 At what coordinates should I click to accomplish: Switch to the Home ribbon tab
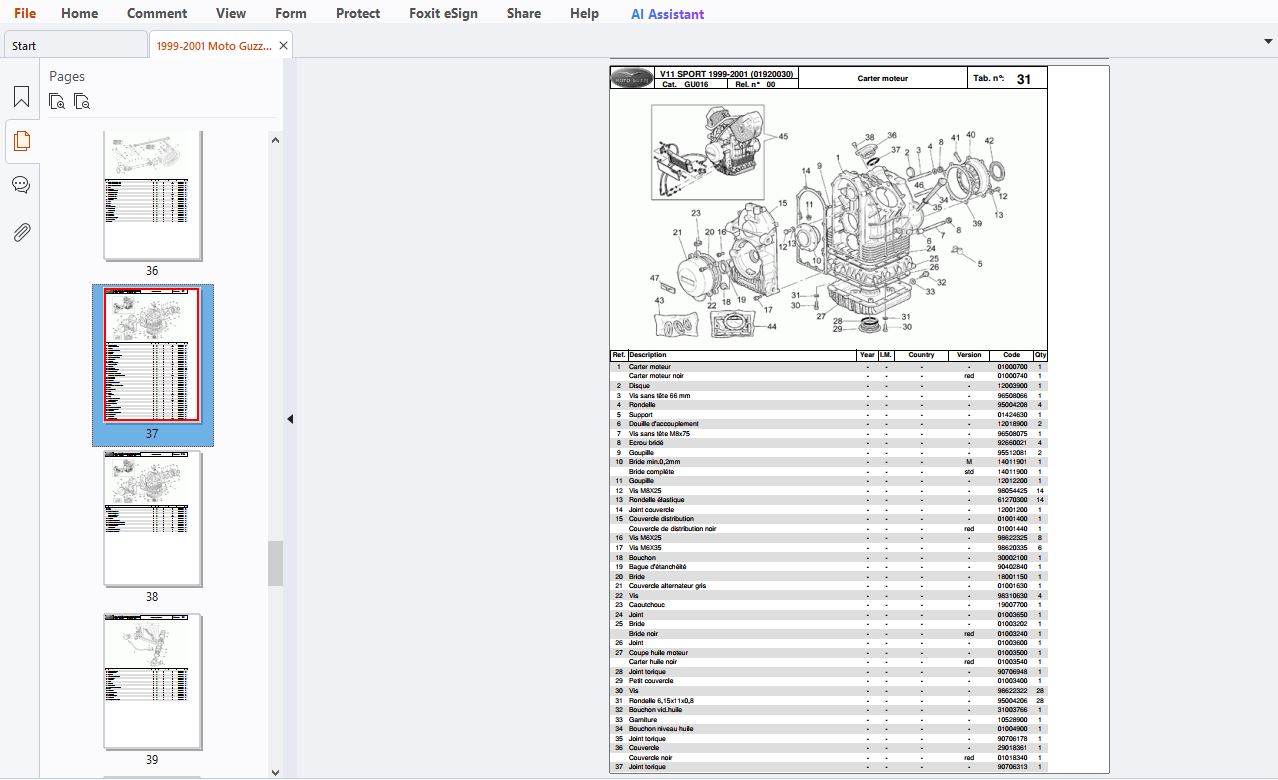pos(80,13)
